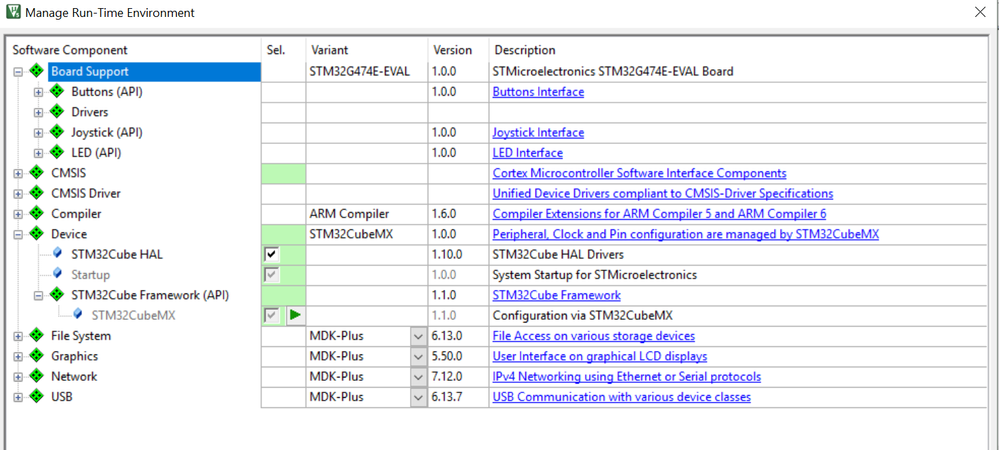999x450 pixels.
Task: Select the ARM Compiler variant cell
Action: (366, 214)
